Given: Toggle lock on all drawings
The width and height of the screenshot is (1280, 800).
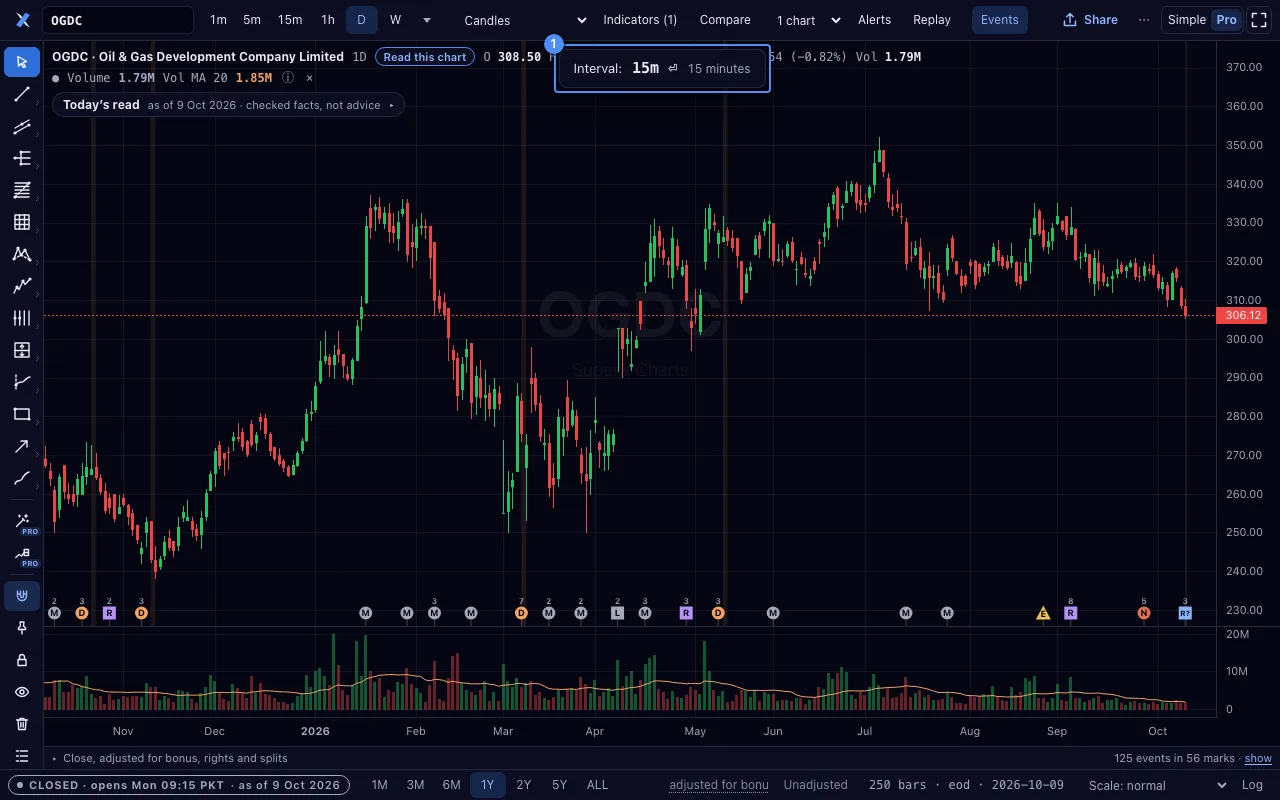Looking at the screenshot, I should [22, 660].
